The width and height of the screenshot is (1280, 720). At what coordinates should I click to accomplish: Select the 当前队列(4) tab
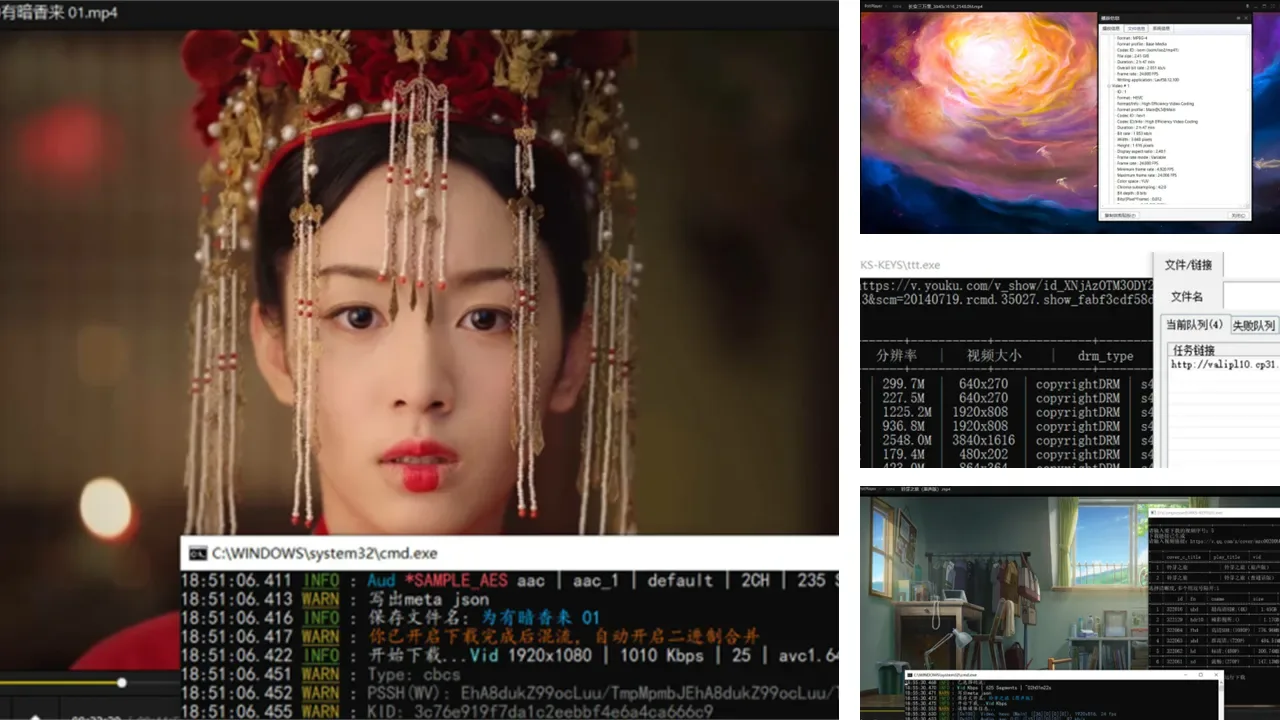(1197, 325)
